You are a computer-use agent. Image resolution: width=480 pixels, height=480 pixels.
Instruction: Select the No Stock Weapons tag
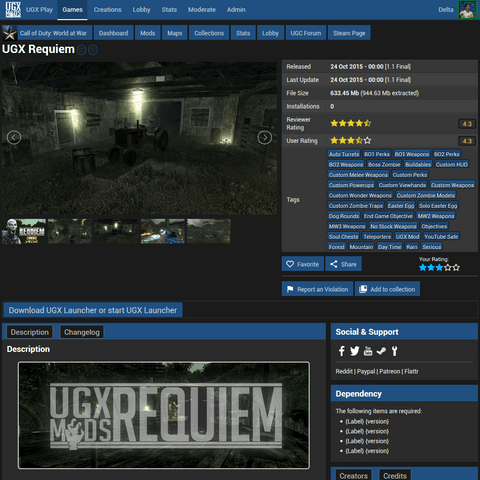click(393, 226)
